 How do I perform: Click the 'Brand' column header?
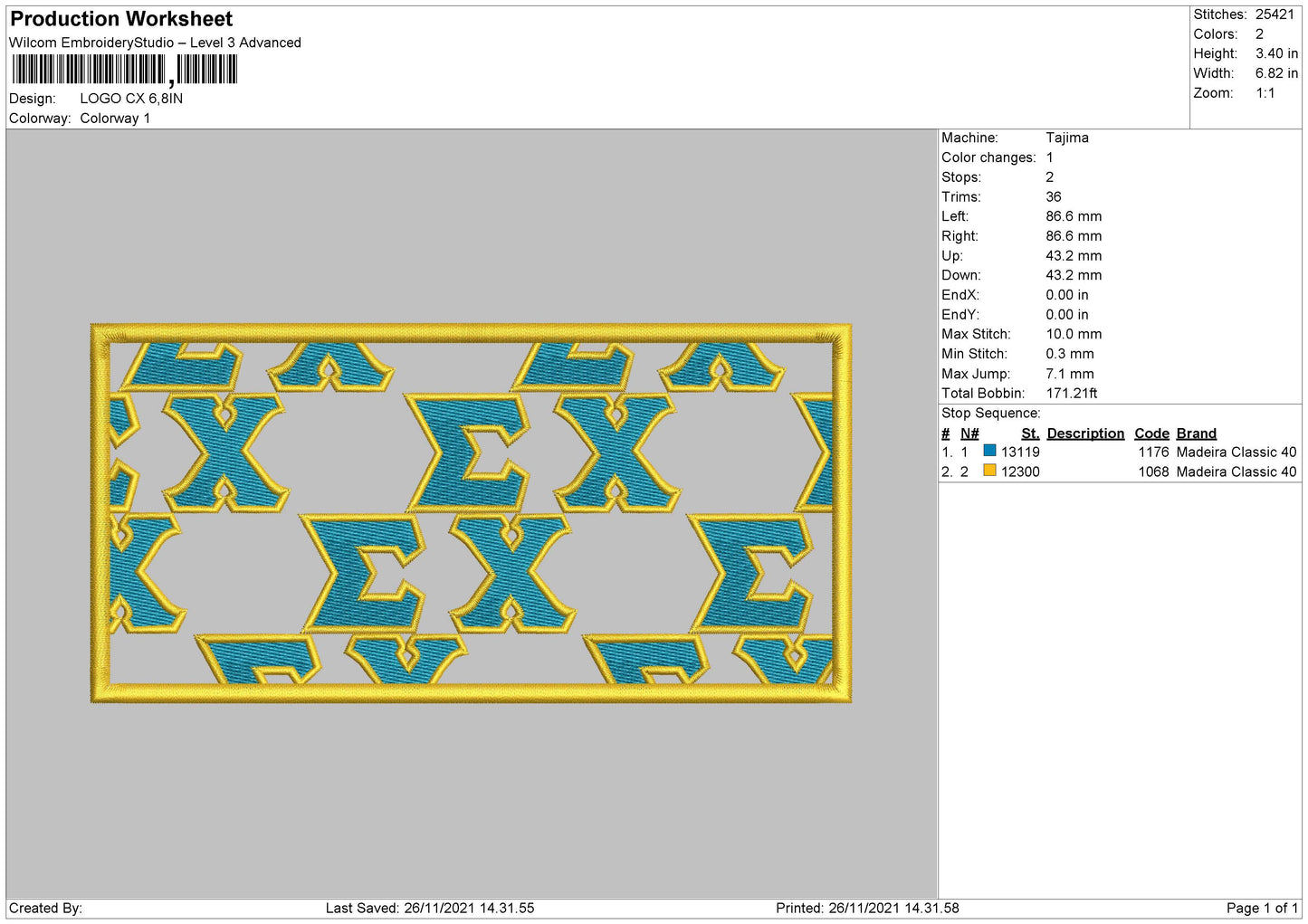coord(1197,433)
